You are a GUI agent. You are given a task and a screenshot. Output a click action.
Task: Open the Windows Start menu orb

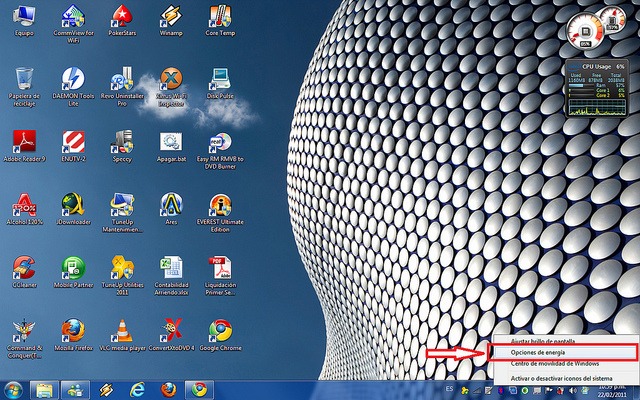[x=14, y=389]
